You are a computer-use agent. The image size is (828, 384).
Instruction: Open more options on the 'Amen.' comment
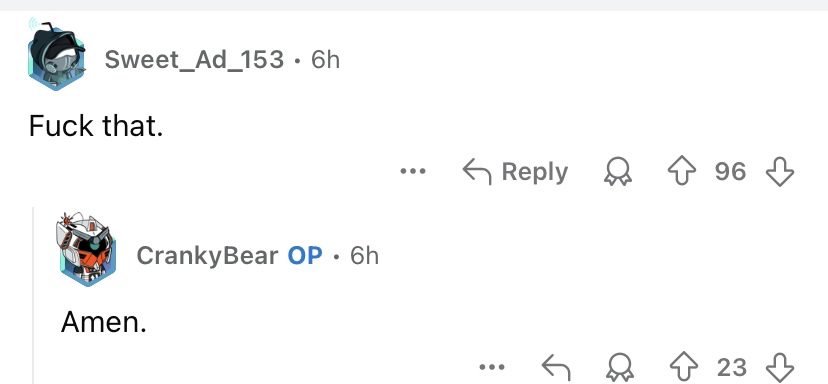pos(492,367)
